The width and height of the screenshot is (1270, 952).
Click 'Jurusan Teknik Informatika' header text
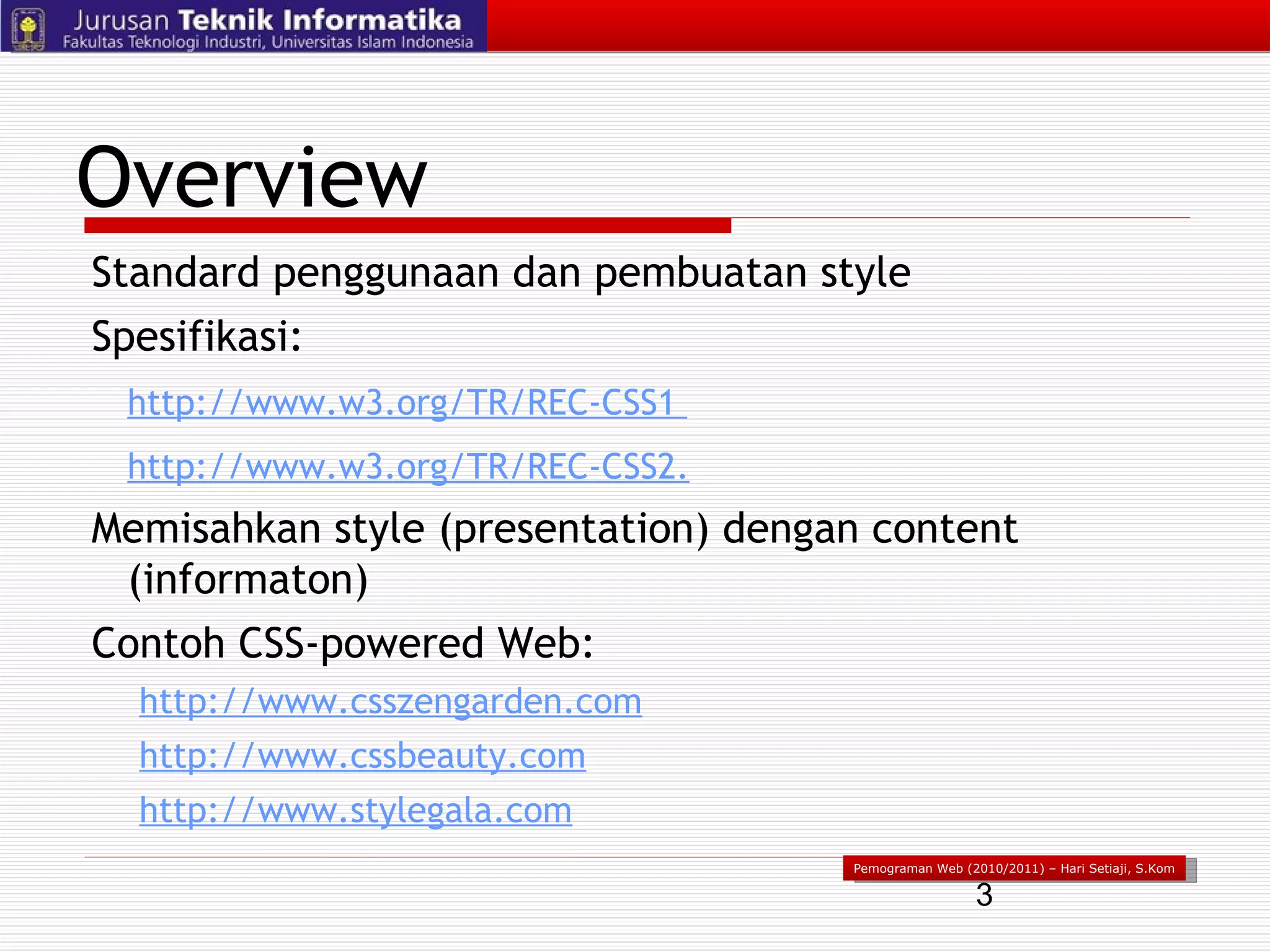[268, 20]
